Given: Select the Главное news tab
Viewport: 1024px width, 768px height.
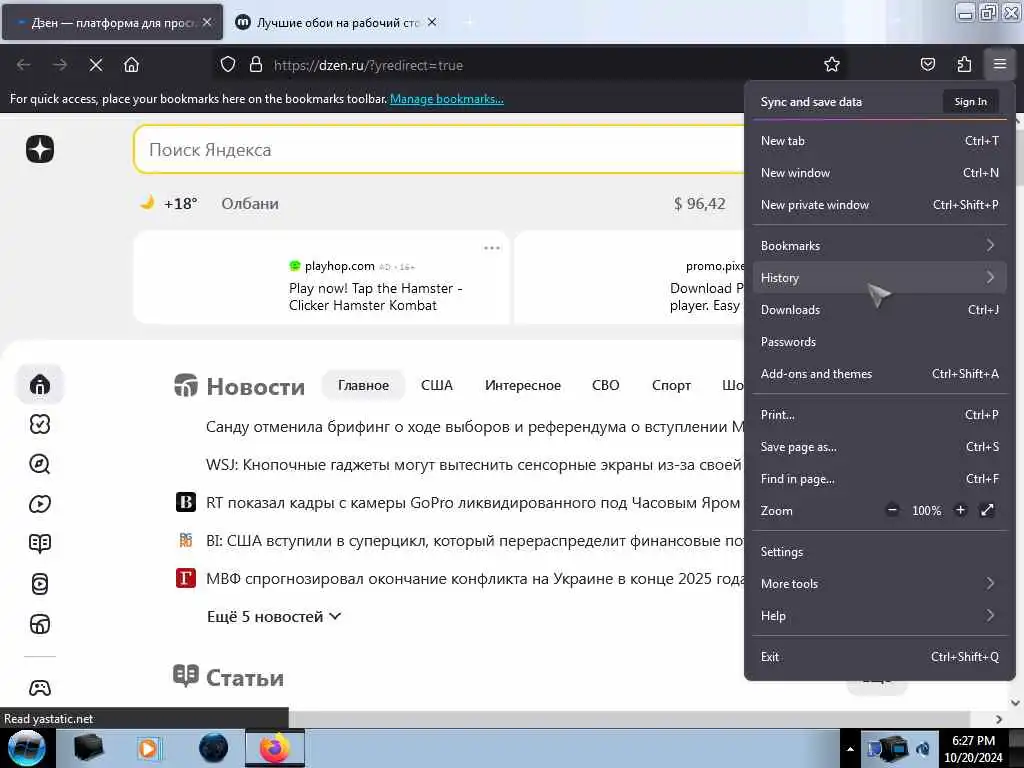Looking at the screenshot, I should coord(363,385).
